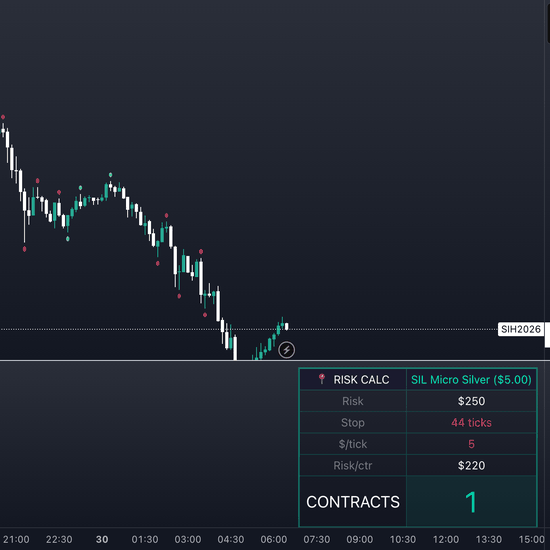Click the Risk/ctr row label
Viewport: 550px width, 550px height.
pos(353,465)
